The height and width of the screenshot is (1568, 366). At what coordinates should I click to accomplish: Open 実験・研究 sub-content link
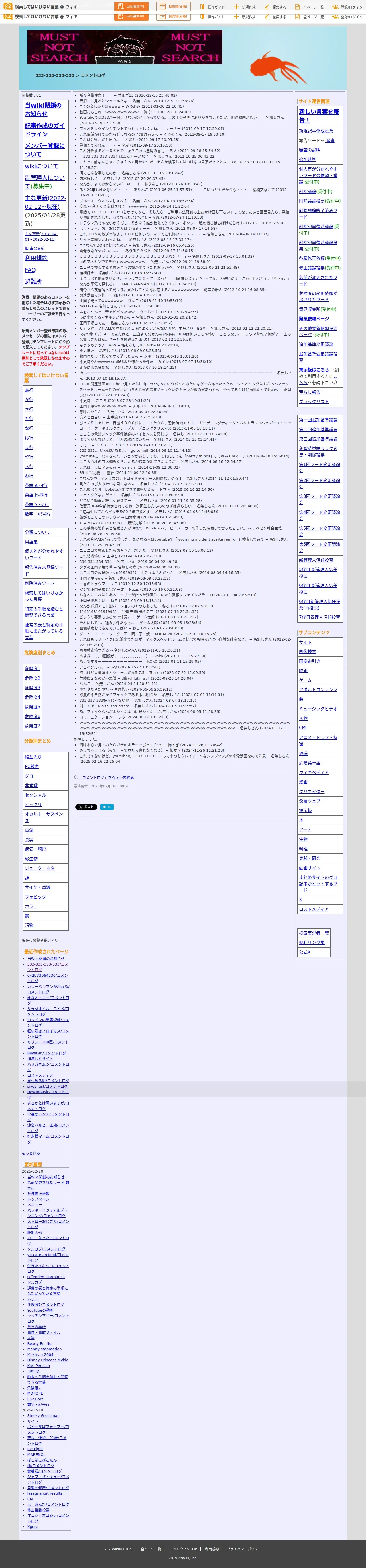(x=309, y=858)
